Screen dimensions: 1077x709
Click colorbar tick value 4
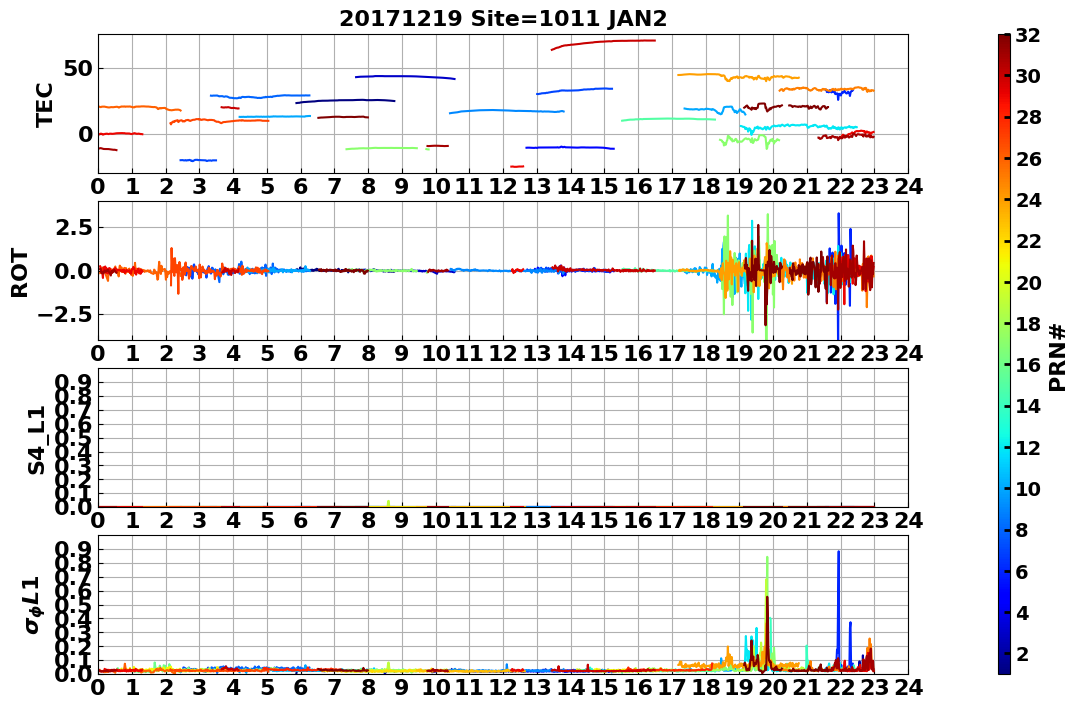(1022, 612)
